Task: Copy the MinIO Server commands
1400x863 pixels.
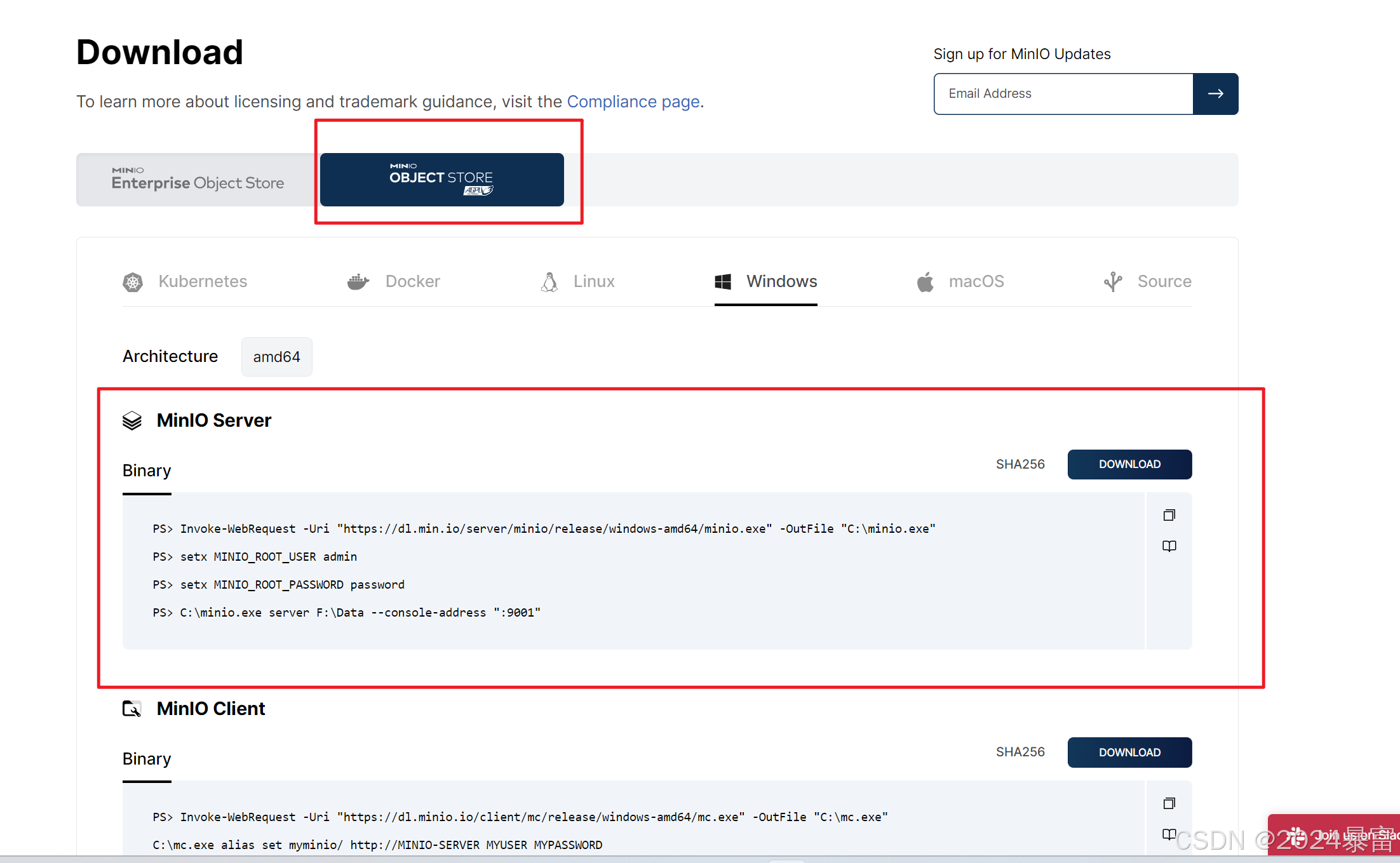Action: pos(1169,515)
